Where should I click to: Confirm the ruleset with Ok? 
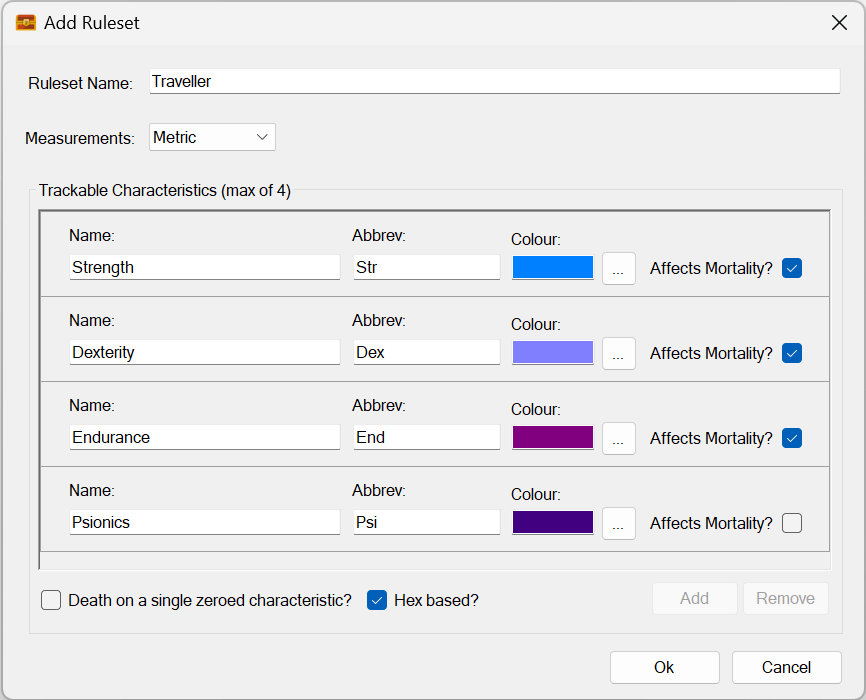[x=664, y=667]
